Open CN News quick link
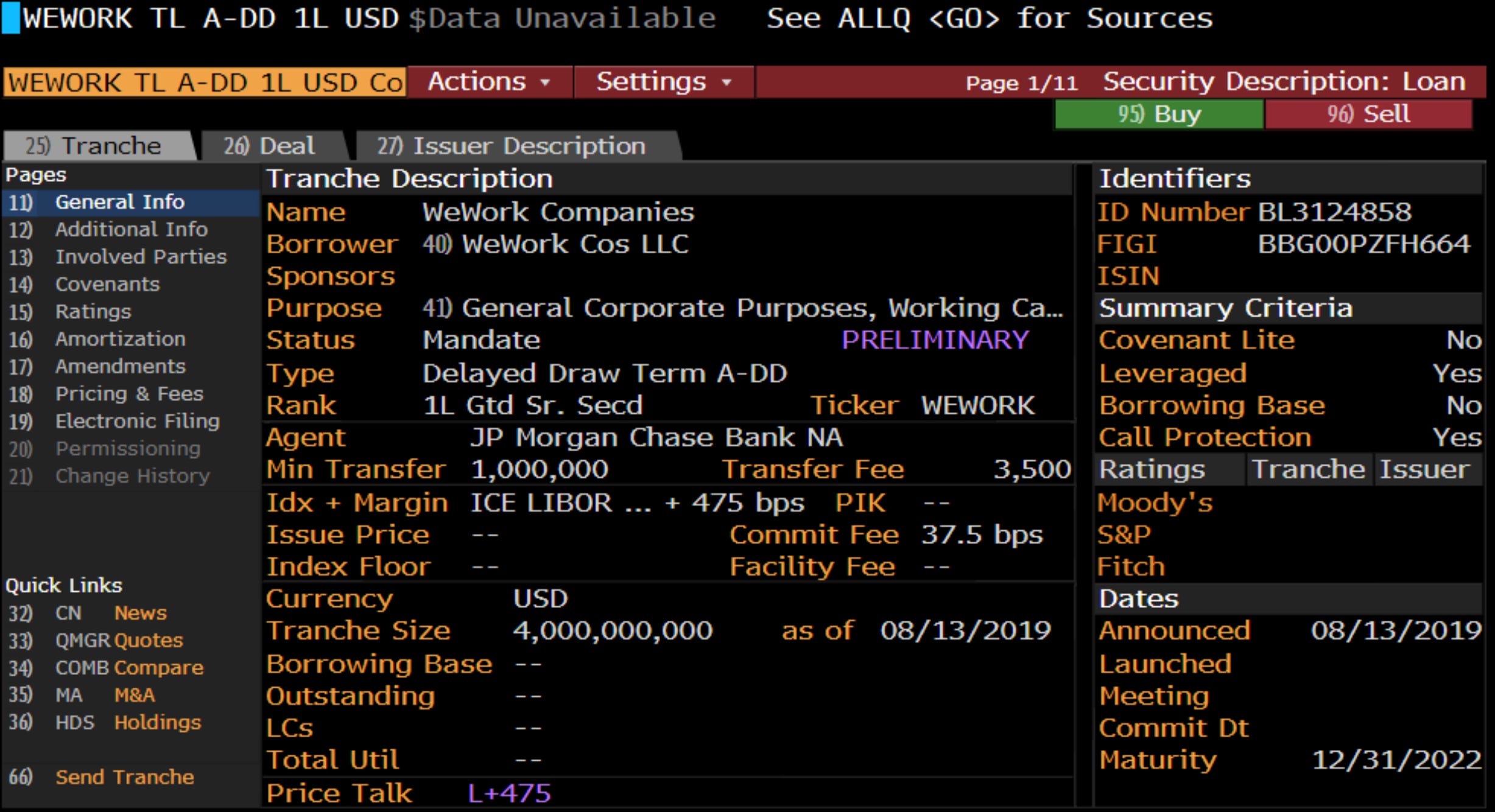This screenshot has width=1495, height=812. click(88, 613)
